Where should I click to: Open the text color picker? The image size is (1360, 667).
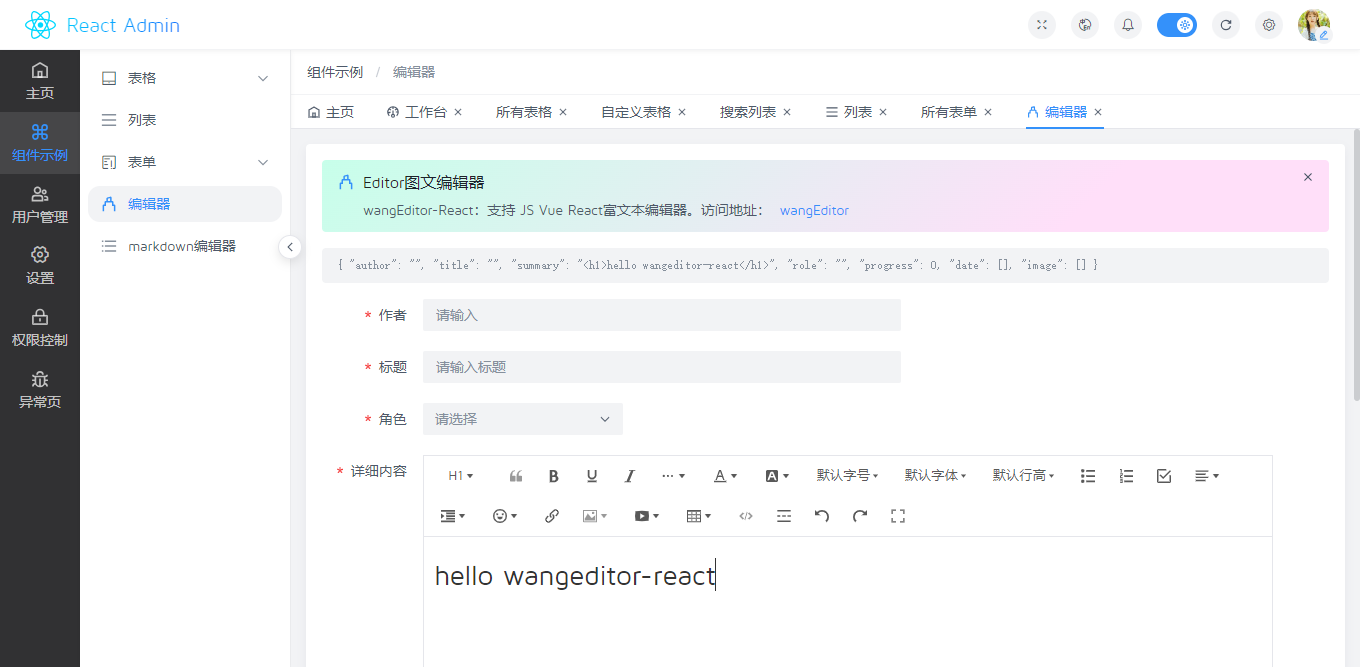pos(721,476)
